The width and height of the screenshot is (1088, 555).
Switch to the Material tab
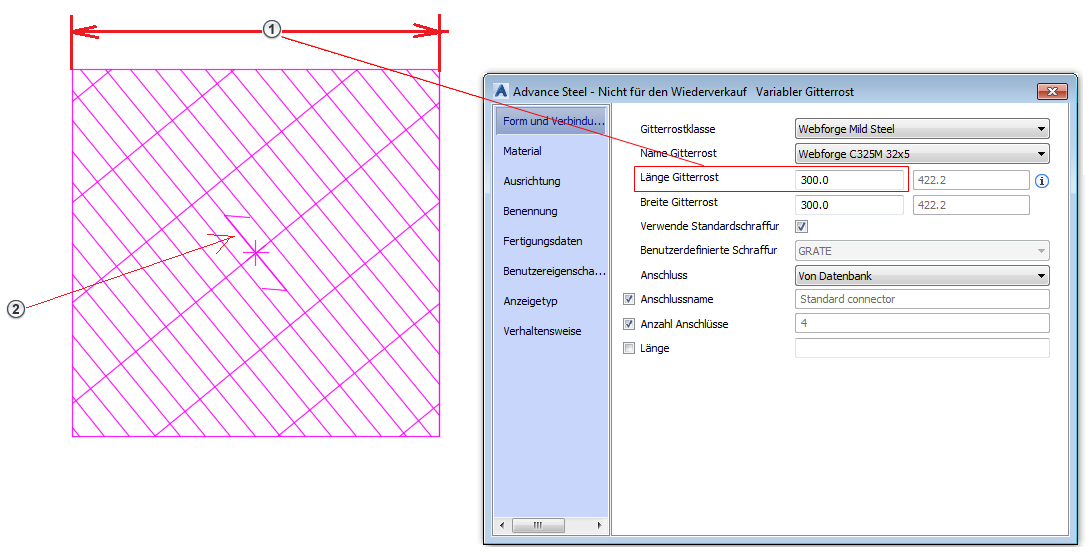click(x=522, y=151)
